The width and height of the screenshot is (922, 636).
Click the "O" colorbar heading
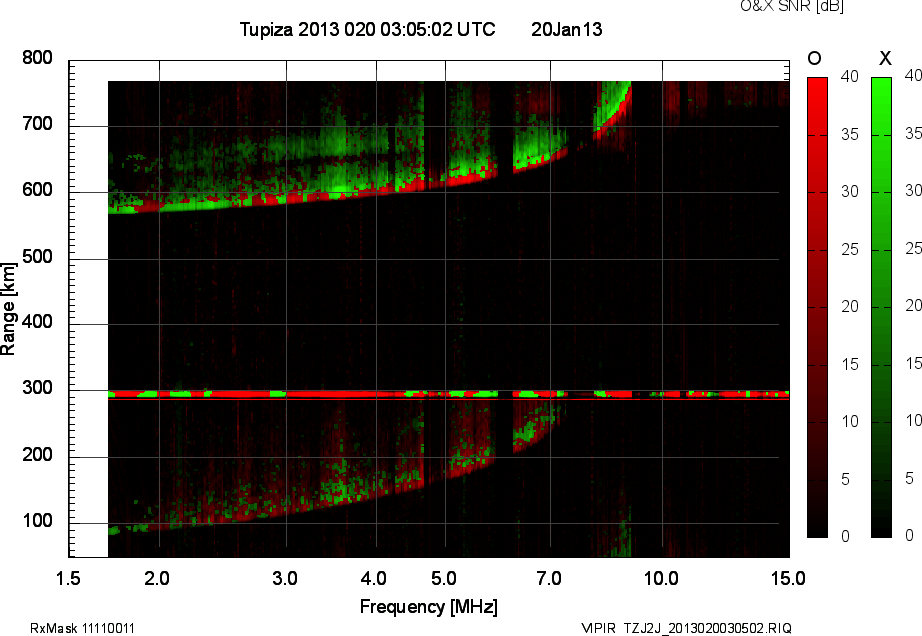click(x=814, y=58)
